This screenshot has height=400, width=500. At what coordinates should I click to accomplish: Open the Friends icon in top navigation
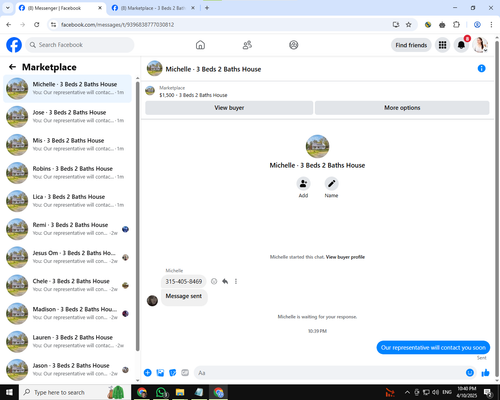[247, 45]
